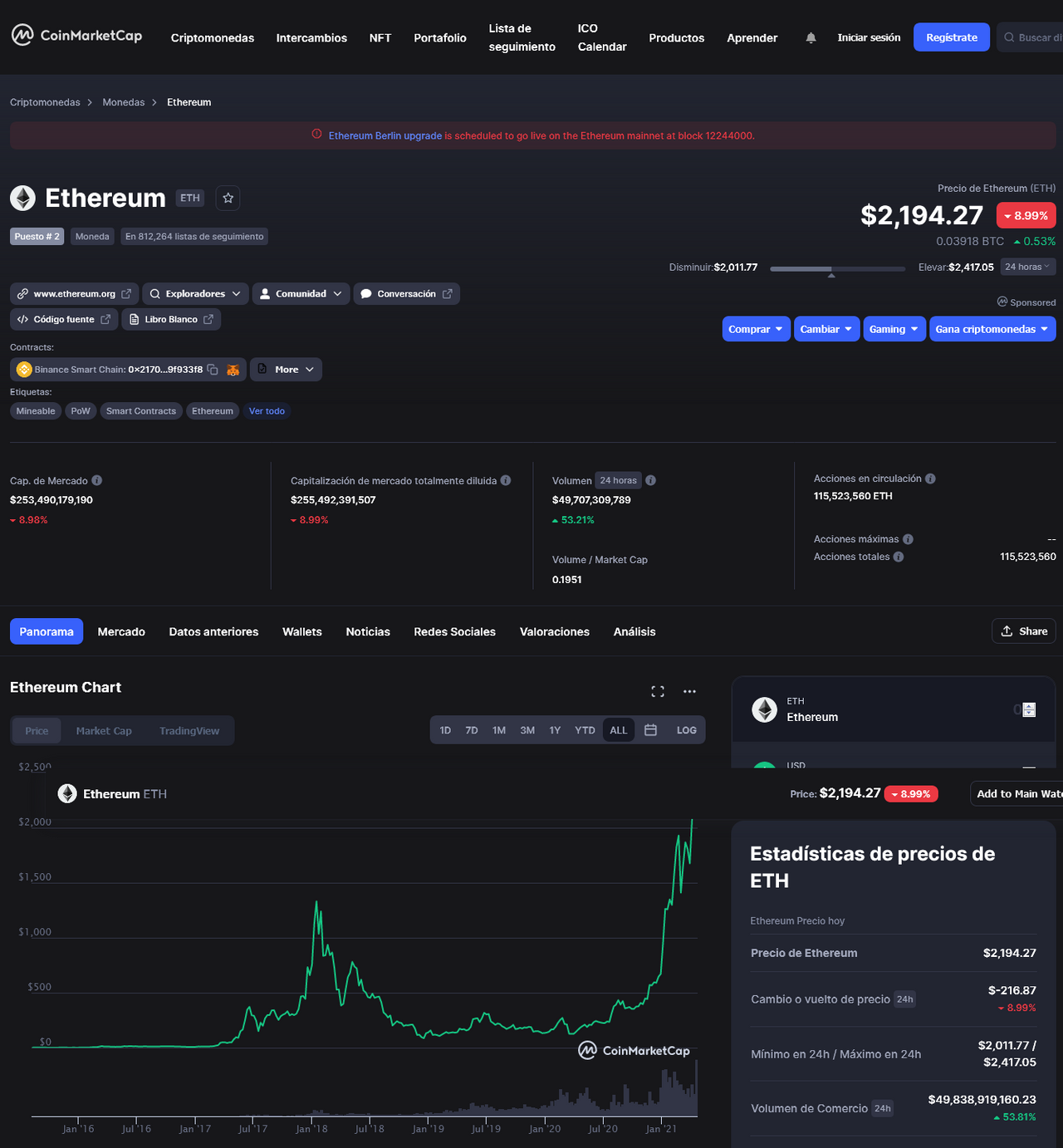The image size is (1063, 1148).
Task: Click the low-high price range bar
Action: coord(837,269)
